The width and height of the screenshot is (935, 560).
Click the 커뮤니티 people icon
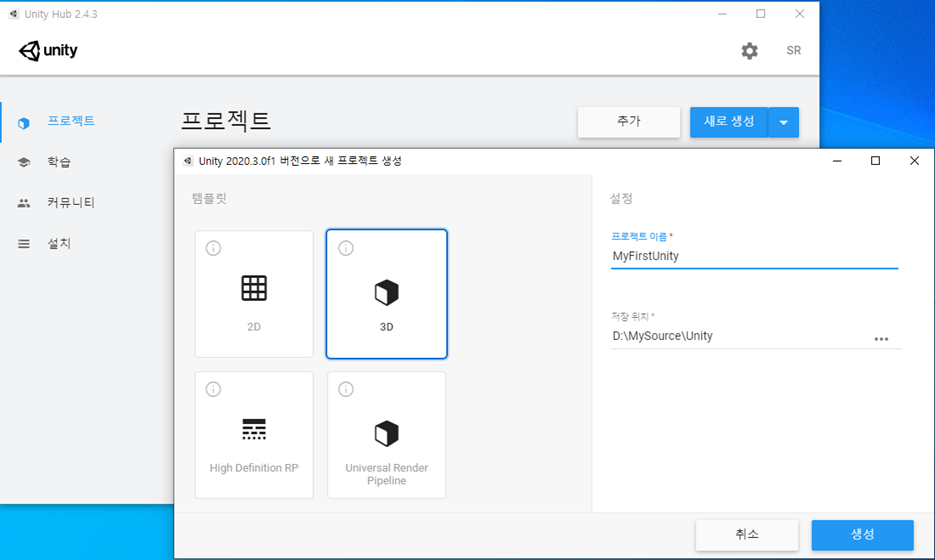pyautogui.click(x=24, y=203)
